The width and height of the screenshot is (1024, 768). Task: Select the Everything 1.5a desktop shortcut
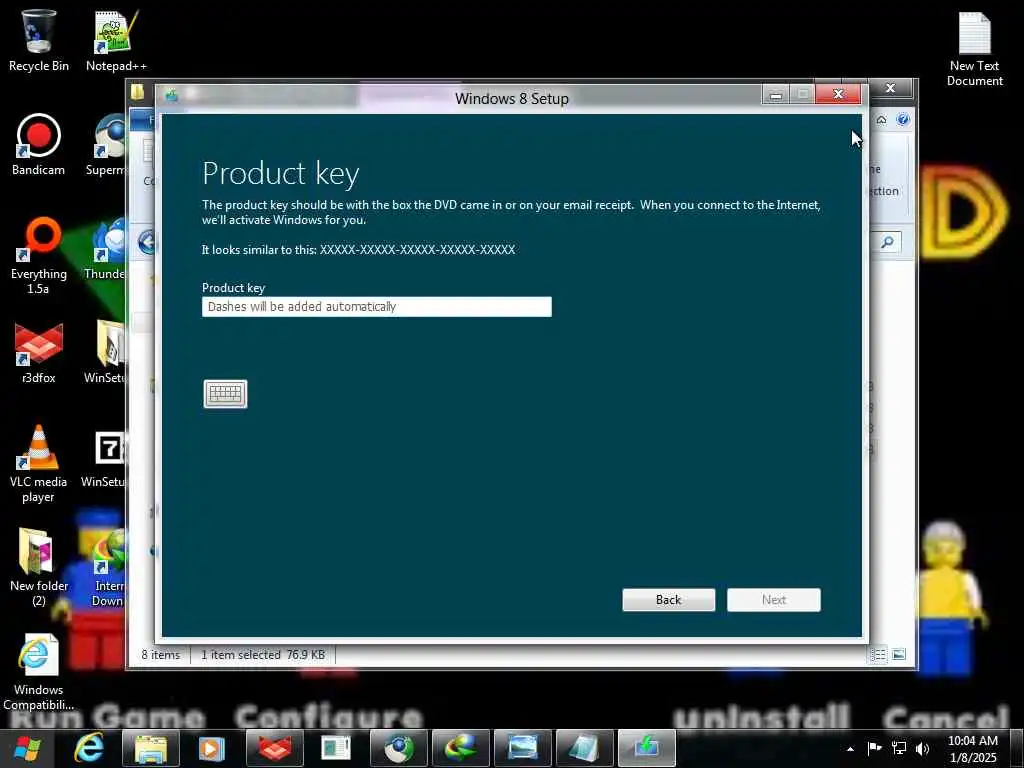pos(39,256)
